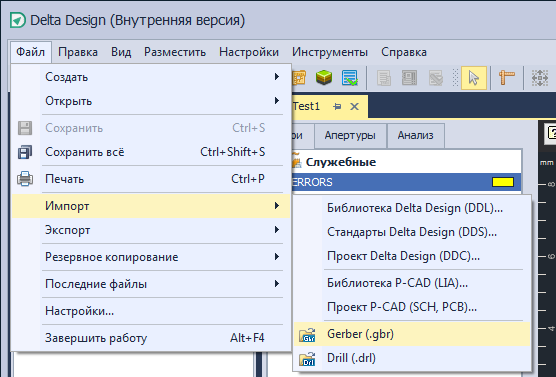Switch to the Апертуры tab
Viewport: 556px width, 377px height.
pos(350,135)
